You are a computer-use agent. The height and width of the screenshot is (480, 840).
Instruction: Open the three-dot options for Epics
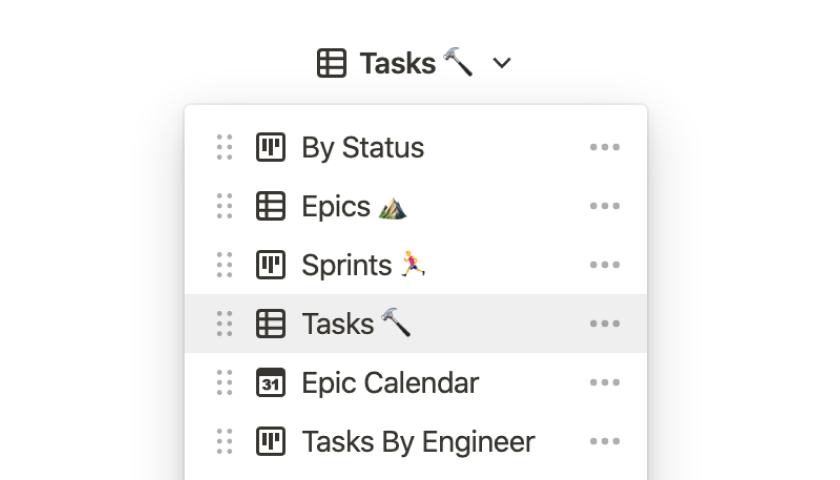[x=604, y=207]
